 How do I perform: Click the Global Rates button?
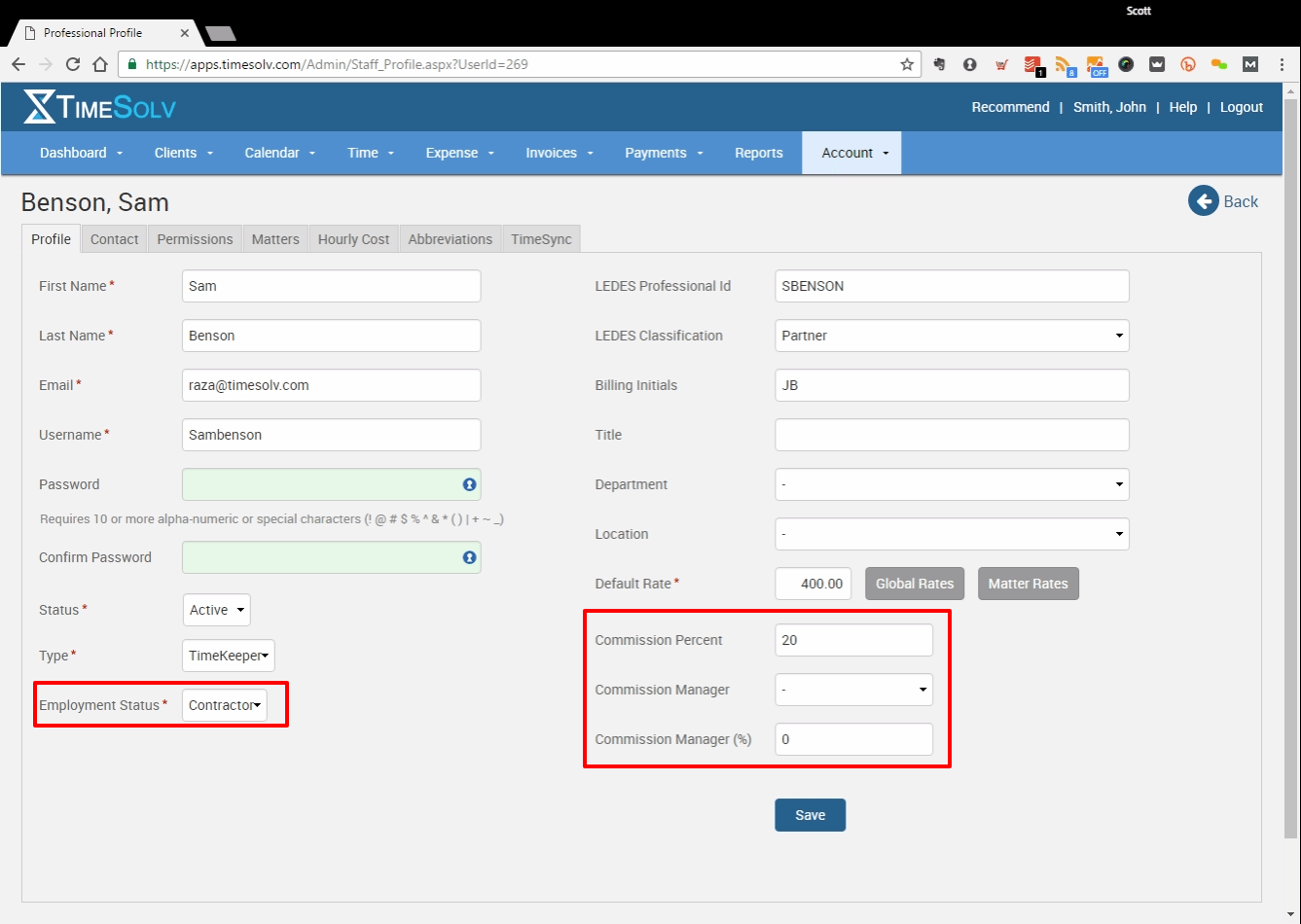click(915, 584)
